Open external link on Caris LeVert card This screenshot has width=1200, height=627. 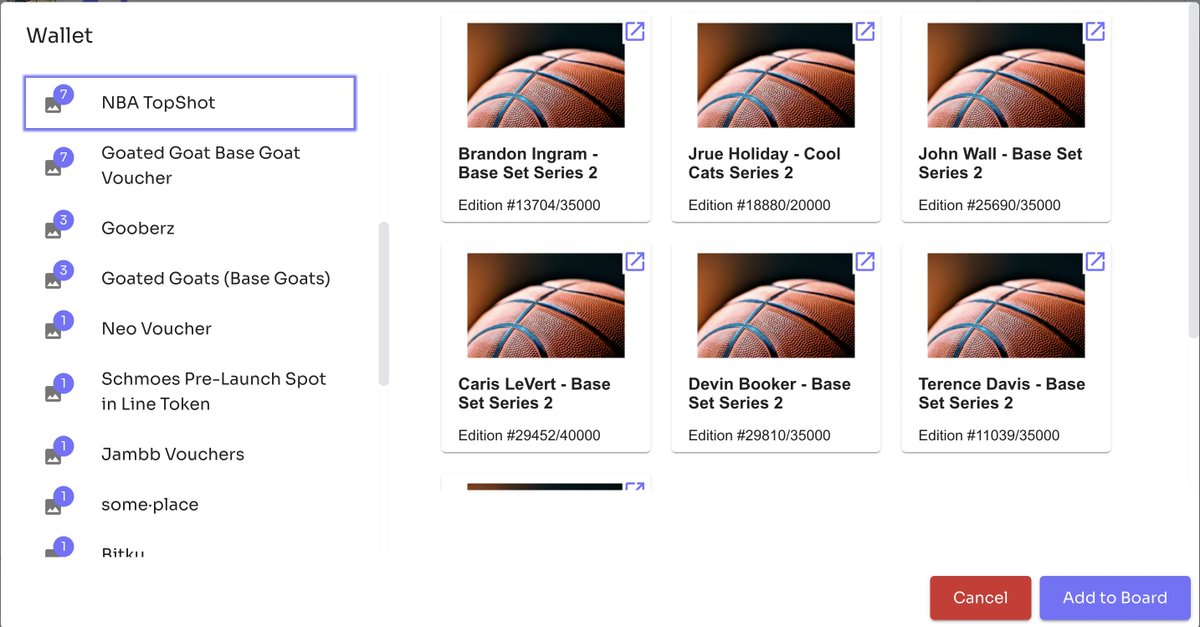(x=635, y=261)
